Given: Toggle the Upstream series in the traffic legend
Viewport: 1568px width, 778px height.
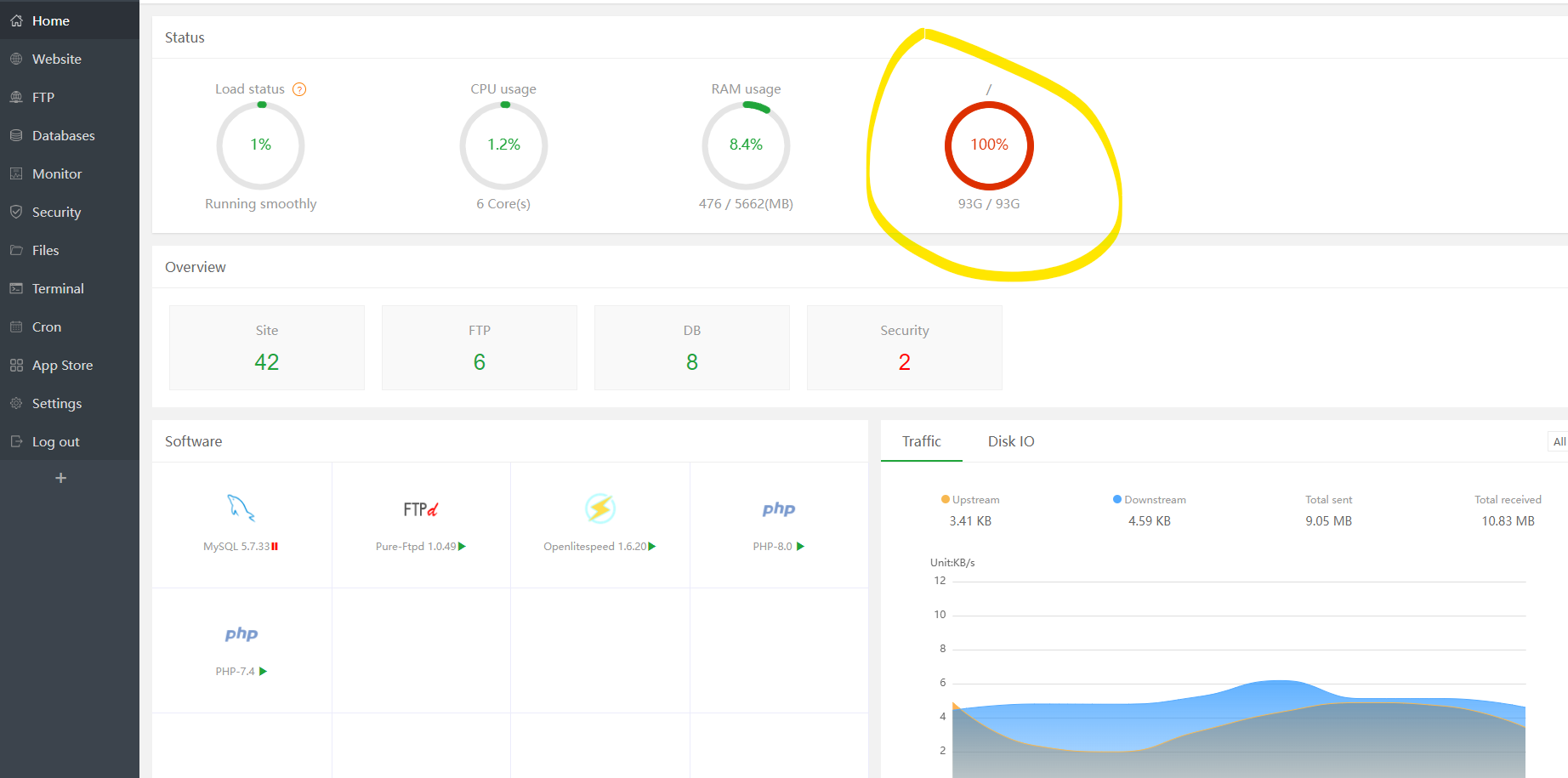Looking at the screenshot, I should (x=970, y=500).
